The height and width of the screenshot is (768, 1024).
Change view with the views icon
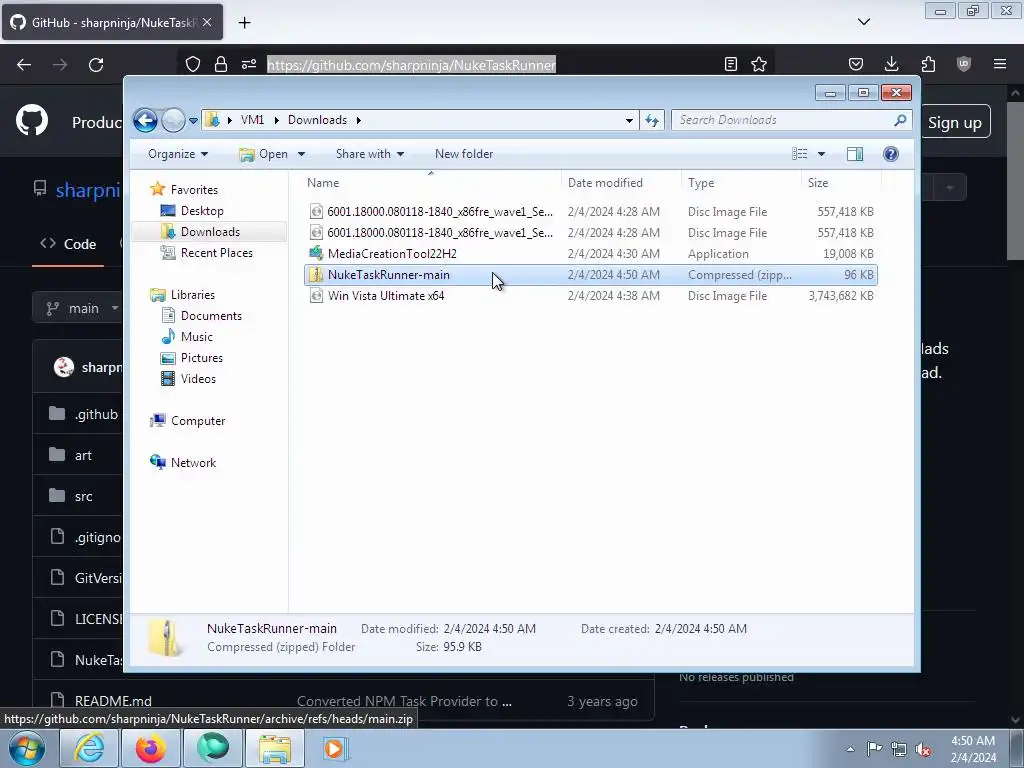click(x=799, y=154)
